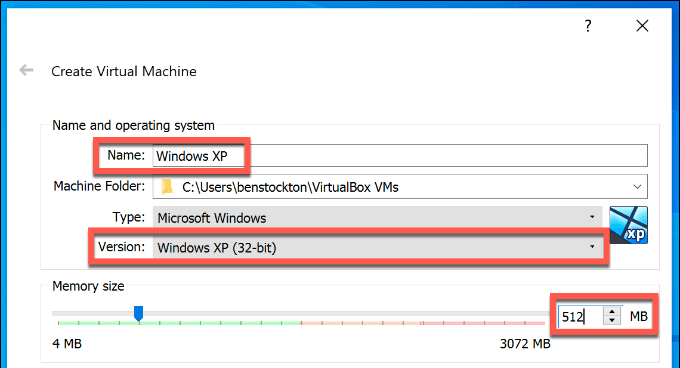The image size is (680, 368).
Task: Click the Version label
Action: (121, 247)
